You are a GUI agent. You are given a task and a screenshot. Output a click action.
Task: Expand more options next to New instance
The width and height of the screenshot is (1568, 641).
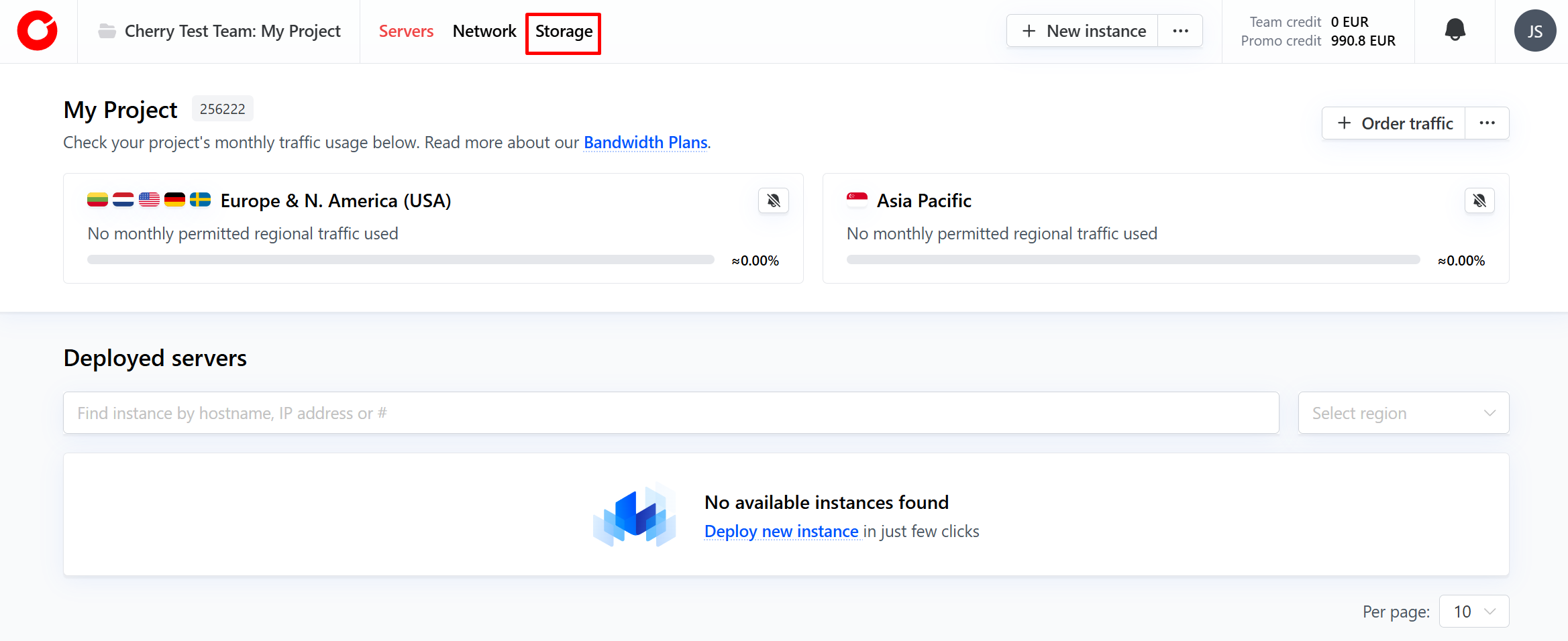point(1180,31)
